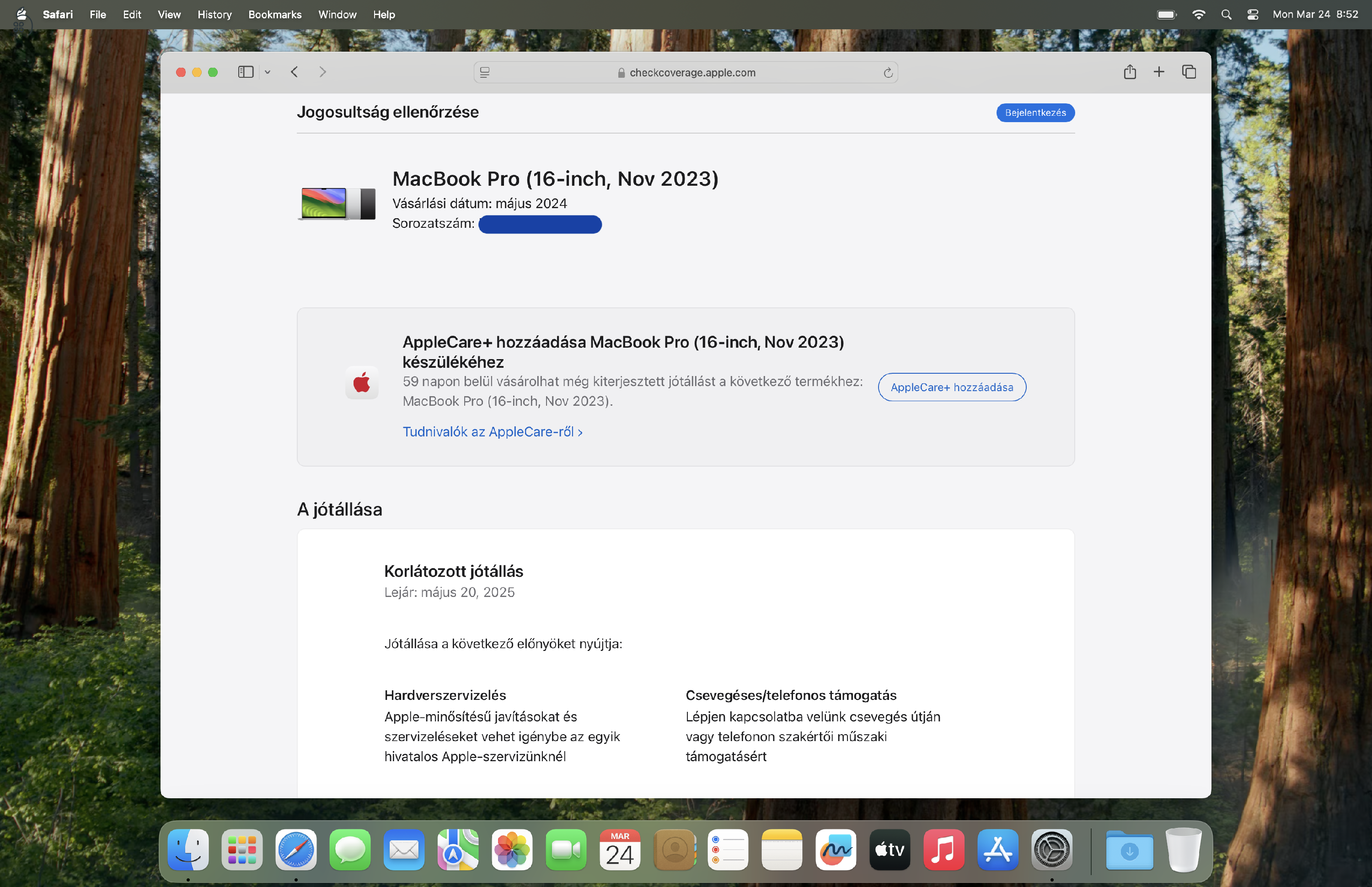Click the battery status icon
1372x887 pixels.
click(x=1167, y=14)
